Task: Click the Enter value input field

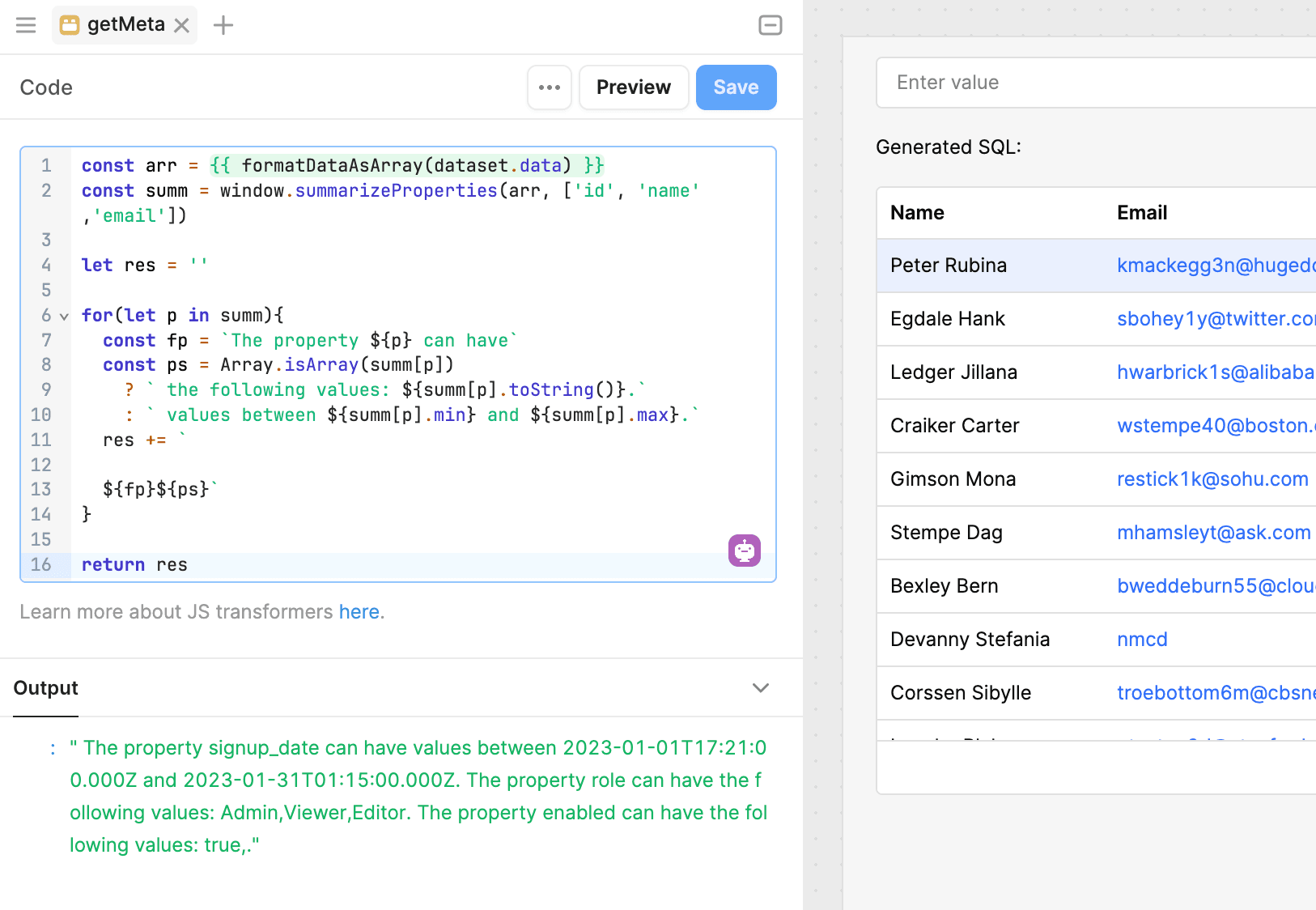Action: [1093, 83]
